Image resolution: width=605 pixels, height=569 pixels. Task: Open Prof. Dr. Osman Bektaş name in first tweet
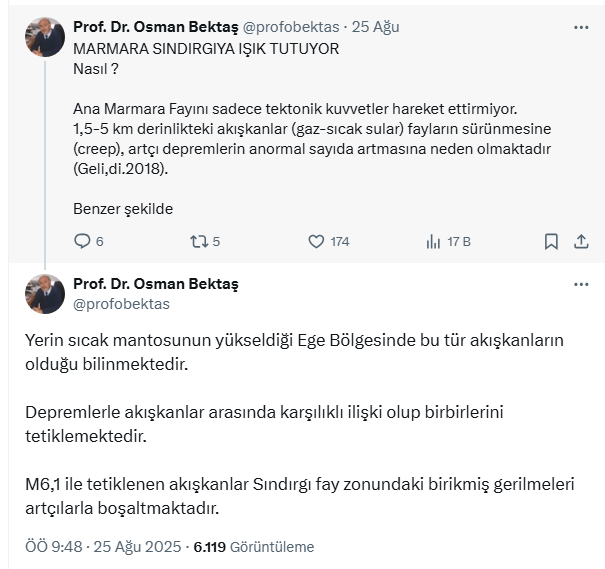155,25
